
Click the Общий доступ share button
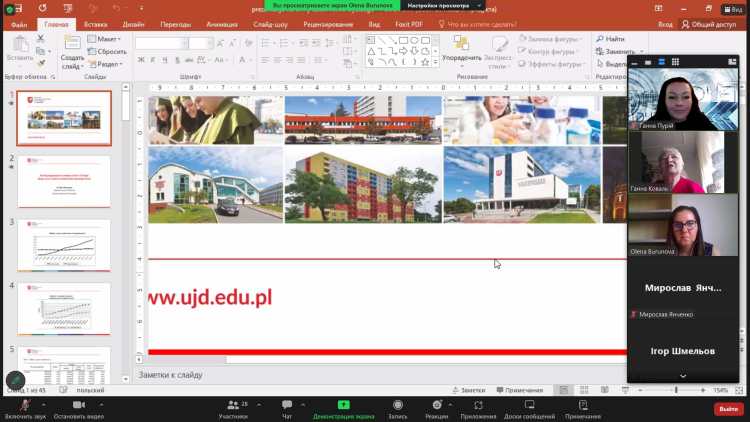(707, 24)
